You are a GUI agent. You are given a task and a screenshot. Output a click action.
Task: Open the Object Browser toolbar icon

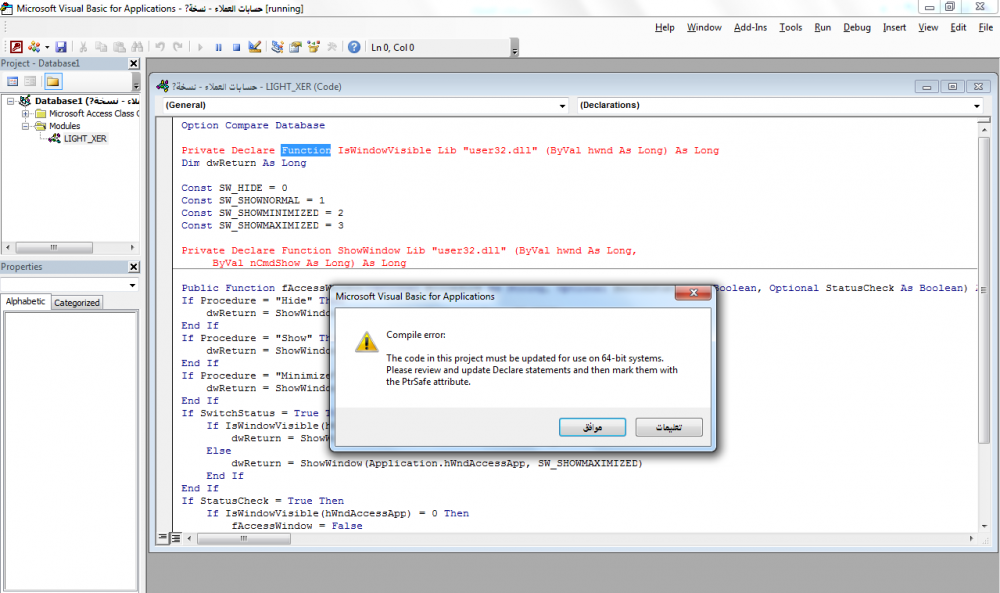[x=313, y=47]
